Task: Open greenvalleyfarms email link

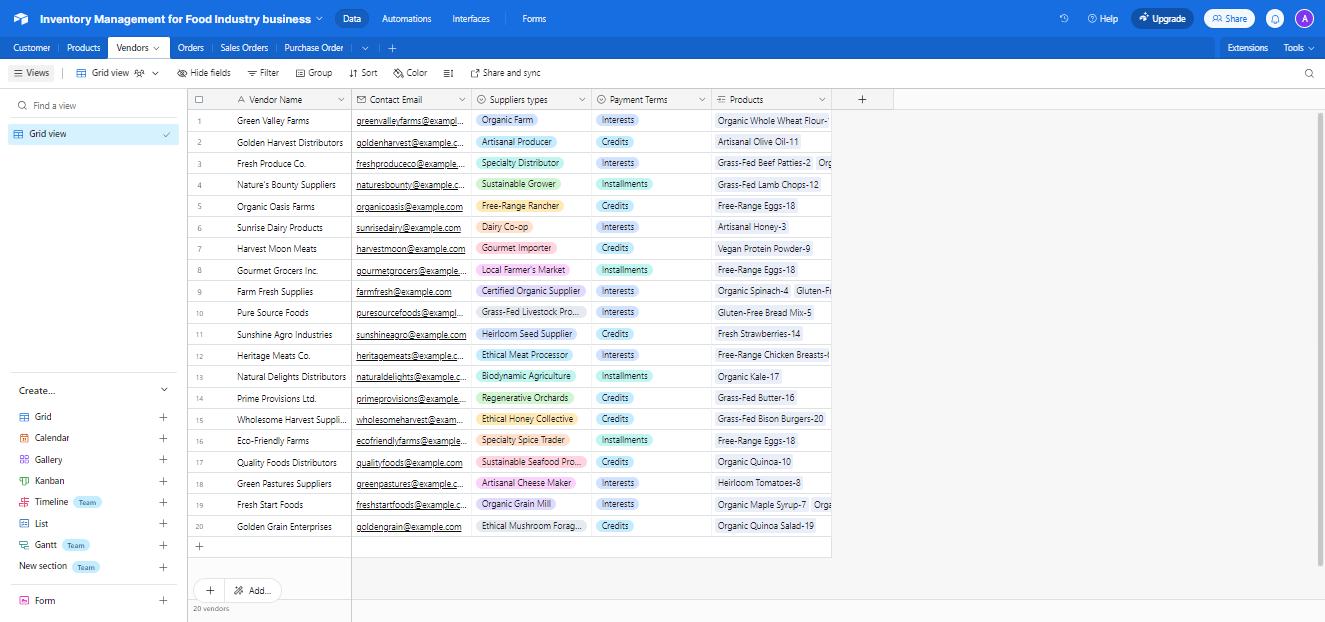Action: [411, 121]
